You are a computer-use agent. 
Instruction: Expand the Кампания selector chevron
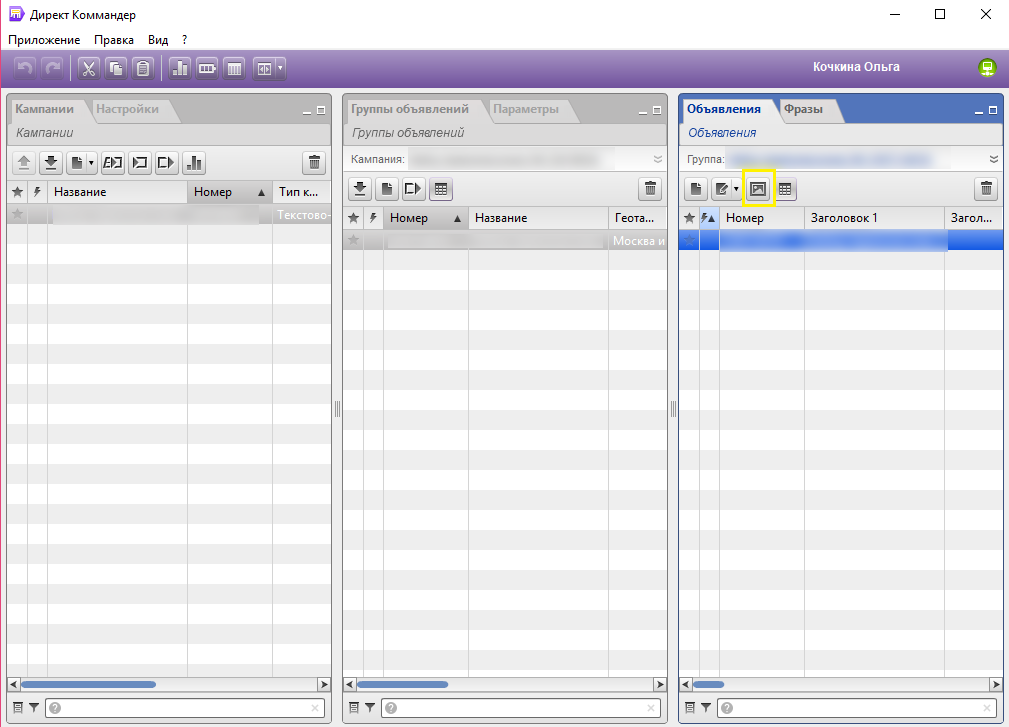[x=658, y=159]
